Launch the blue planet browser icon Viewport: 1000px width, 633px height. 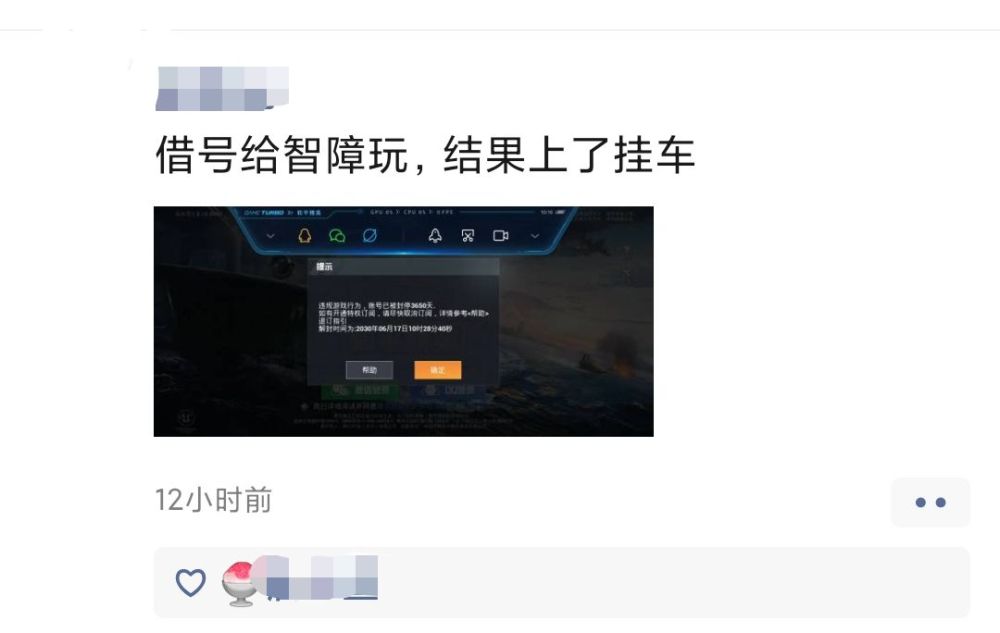click(x=370, y=236)
